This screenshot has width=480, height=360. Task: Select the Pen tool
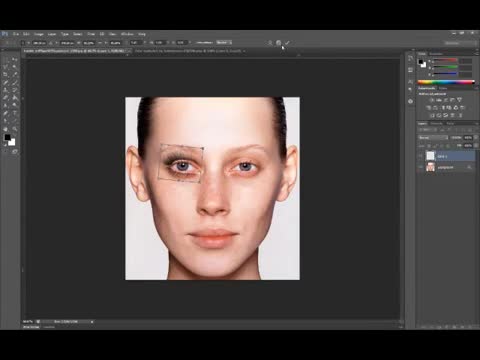pyautogui.click(x=6, y=113)
